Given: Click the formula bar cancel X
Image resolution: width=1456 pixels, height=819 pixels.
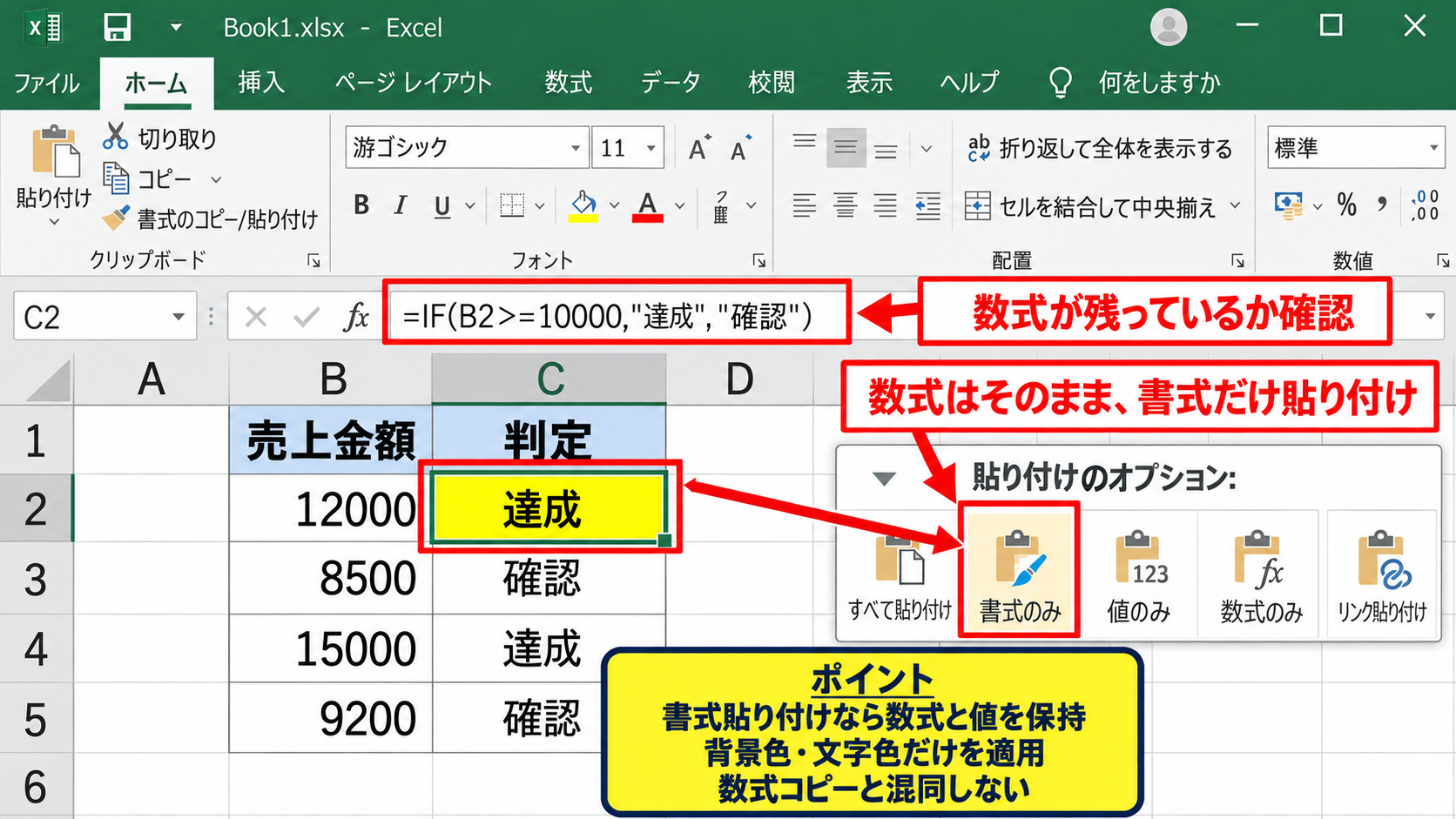Looking at the screenshot, I should click(x=256, y=317).
